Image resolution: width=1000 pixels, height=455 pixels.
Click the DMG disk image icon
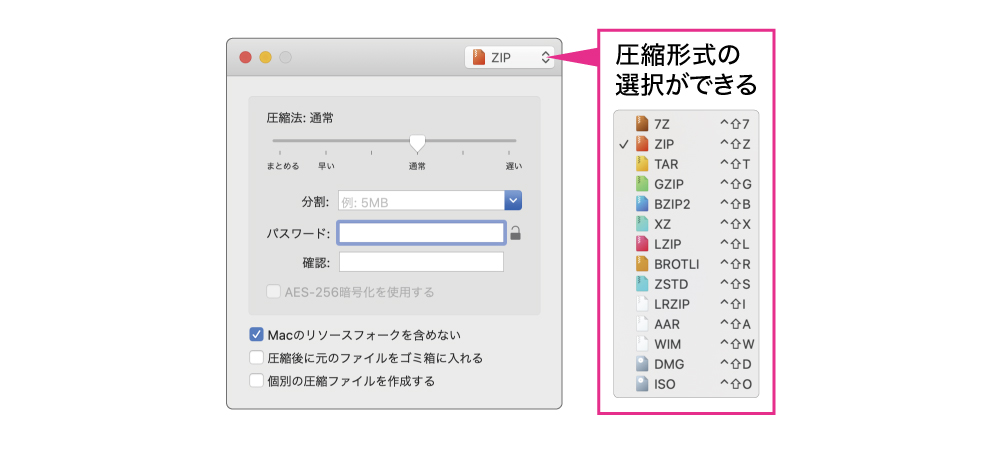coord(642,364)
